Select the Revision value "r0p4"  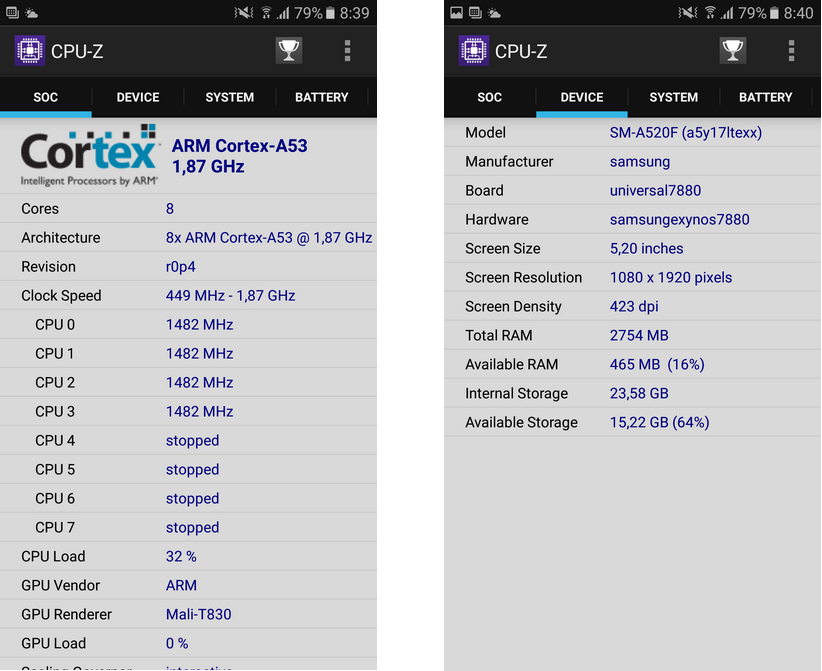[x=181, y=267]
